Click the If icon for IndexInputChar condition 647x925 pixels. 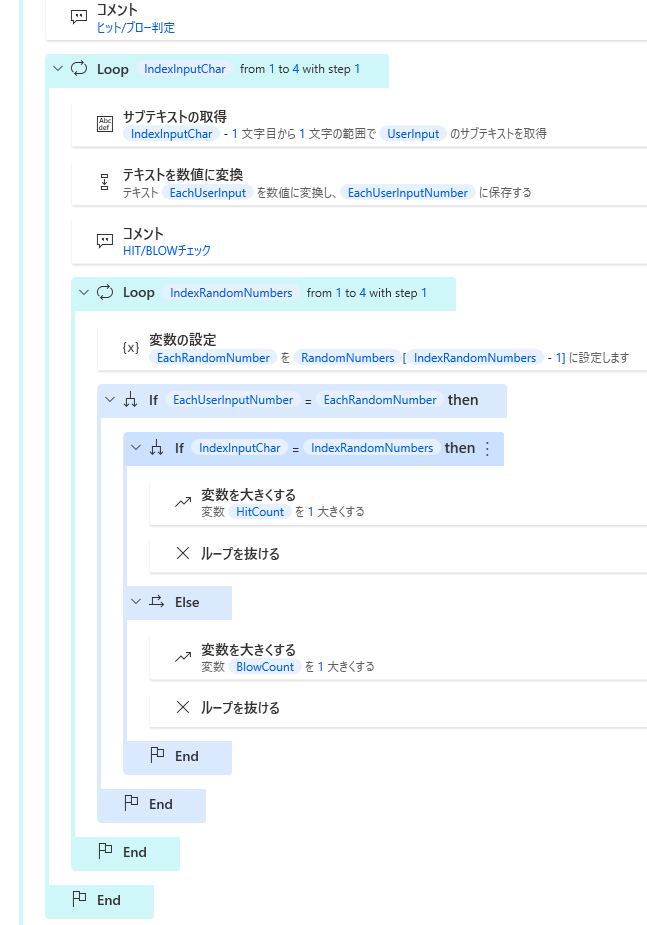pos(156,448)
